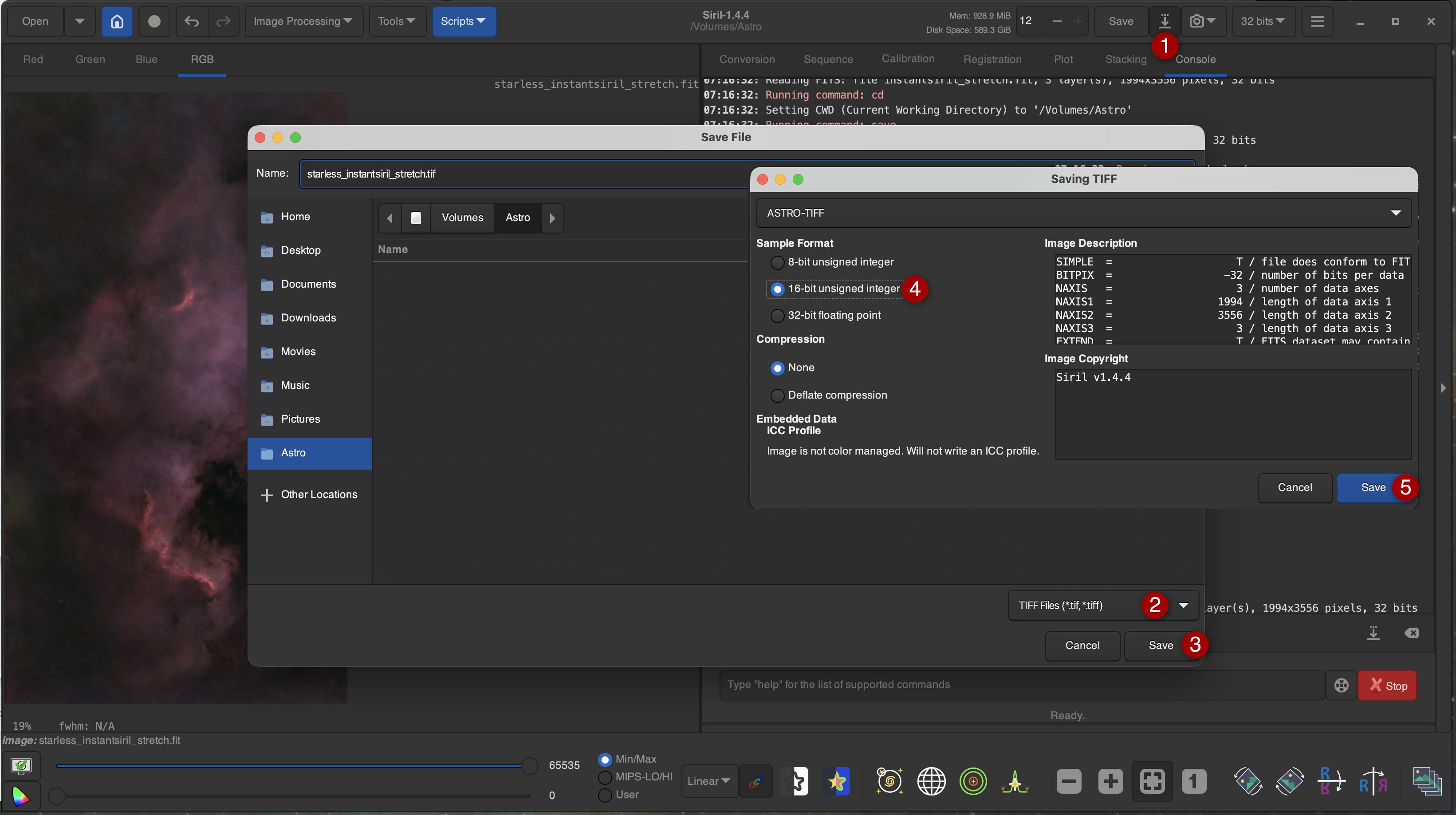This screenshot has width=1456, height=815.
Task: Click the upper histogram slider handle at 65535
Action: pos(529,766)
